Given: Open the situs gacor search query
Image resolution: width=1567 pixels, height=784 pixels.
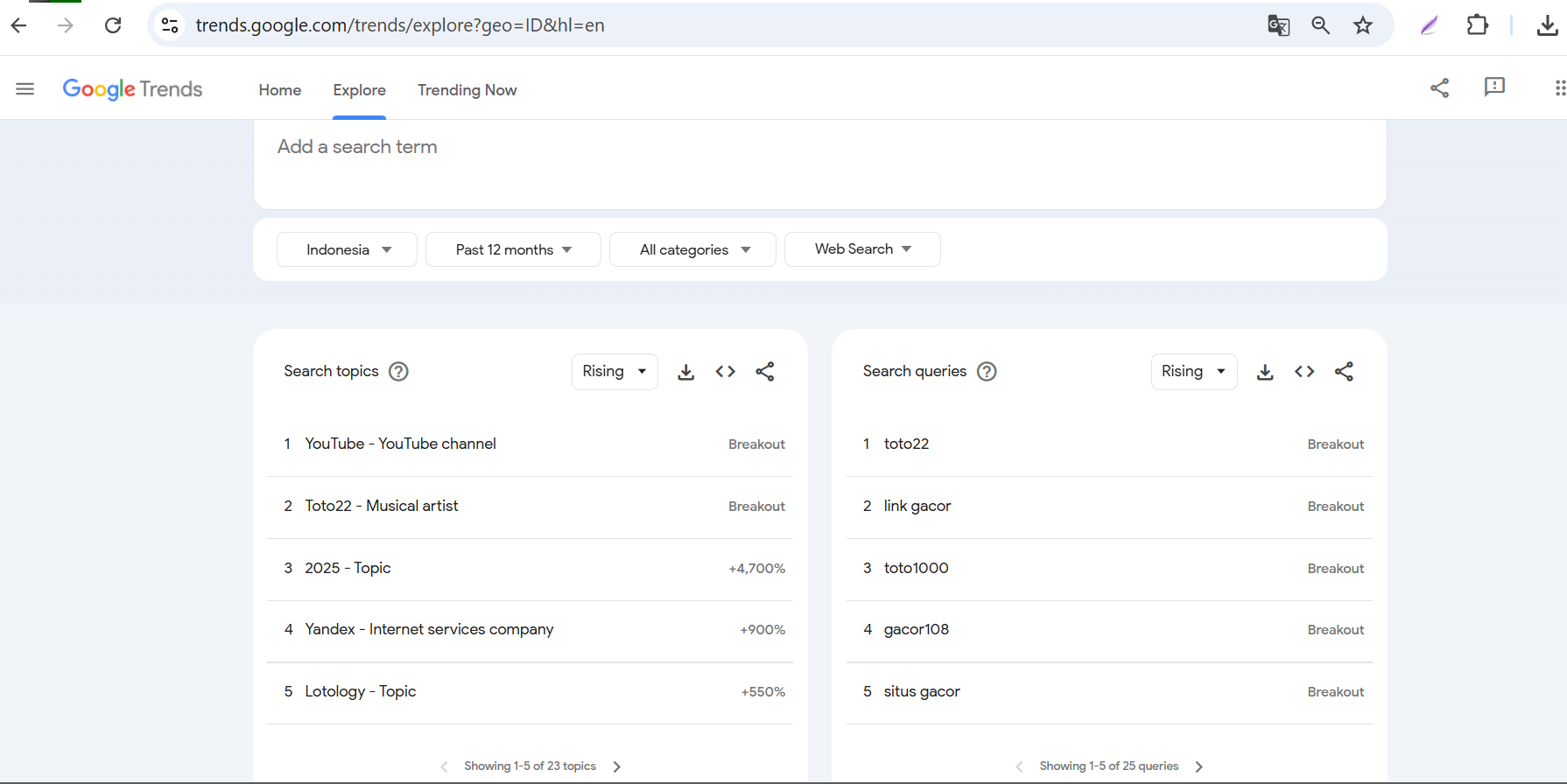Looking at the screenshot, I should click(x=922, y=691).
